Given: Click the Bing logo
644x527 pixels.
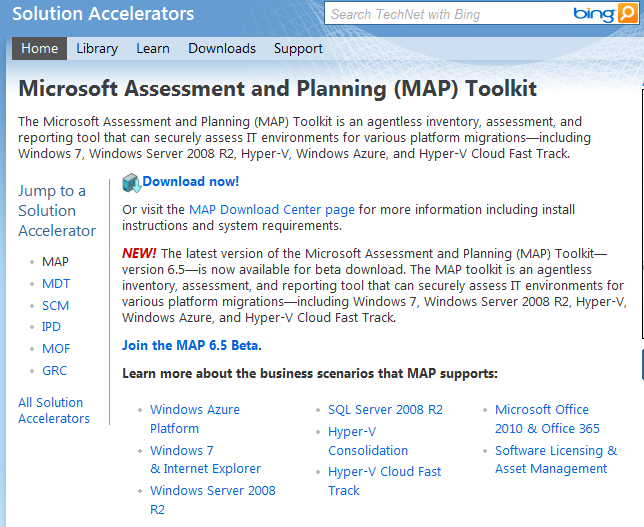Looking at the screenshot, I should click(594, 14).
